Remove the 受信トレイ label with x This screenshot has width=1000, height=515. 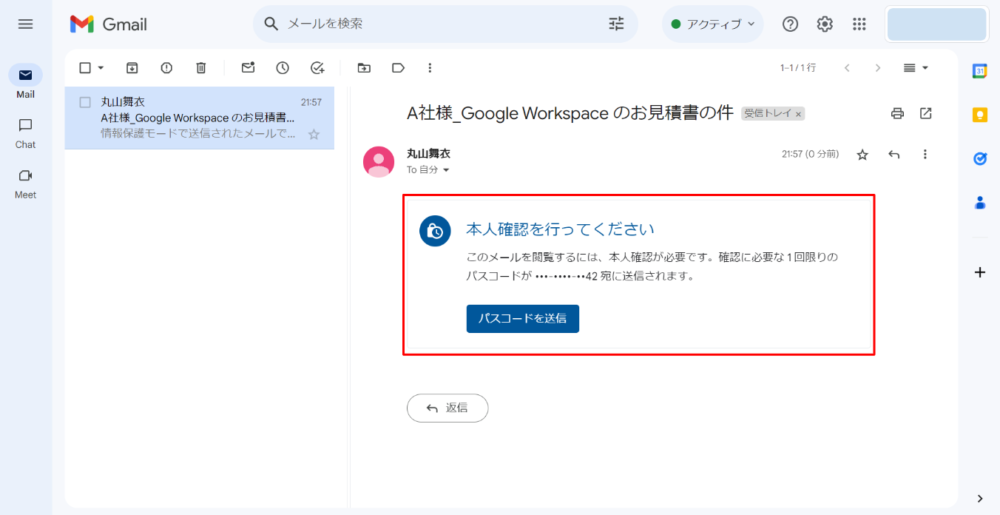point(798,115)
